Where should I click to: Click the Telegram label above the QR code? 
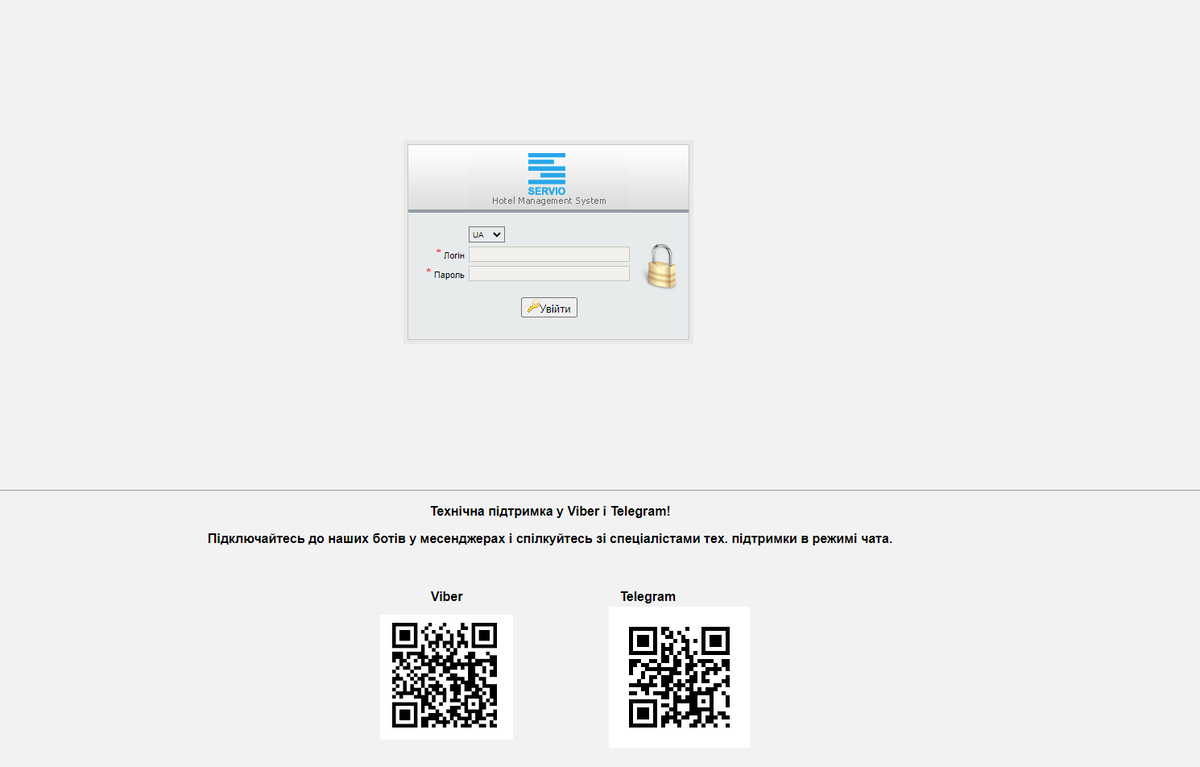click(x=648, y=596)
